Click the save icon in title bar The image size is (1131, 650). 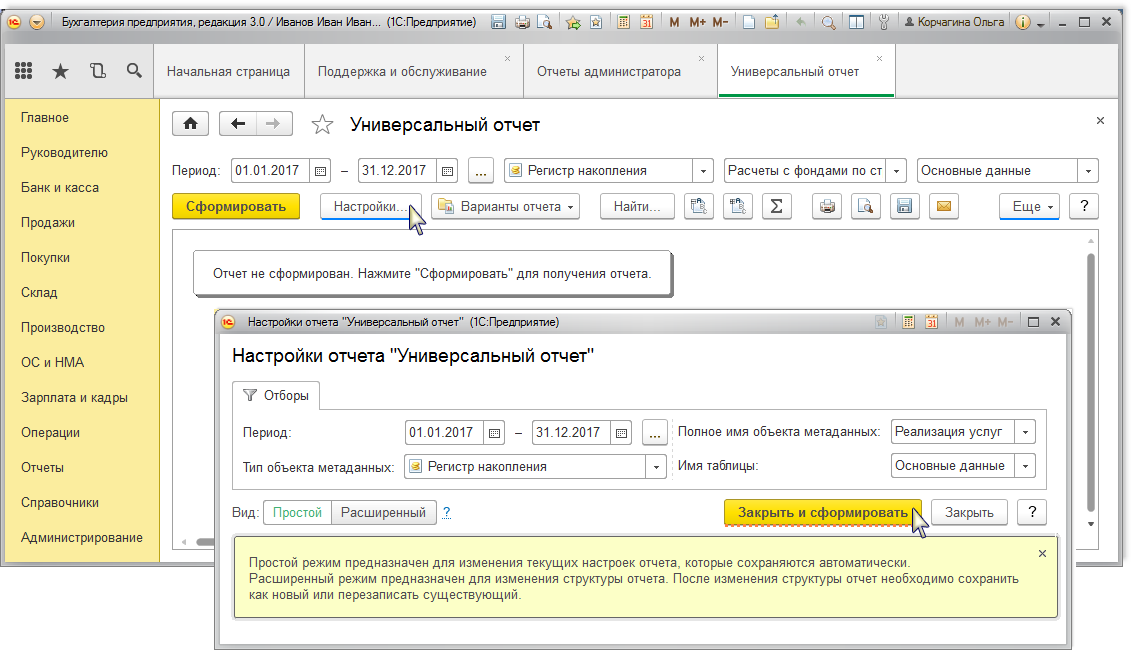(x=498, y=22)
